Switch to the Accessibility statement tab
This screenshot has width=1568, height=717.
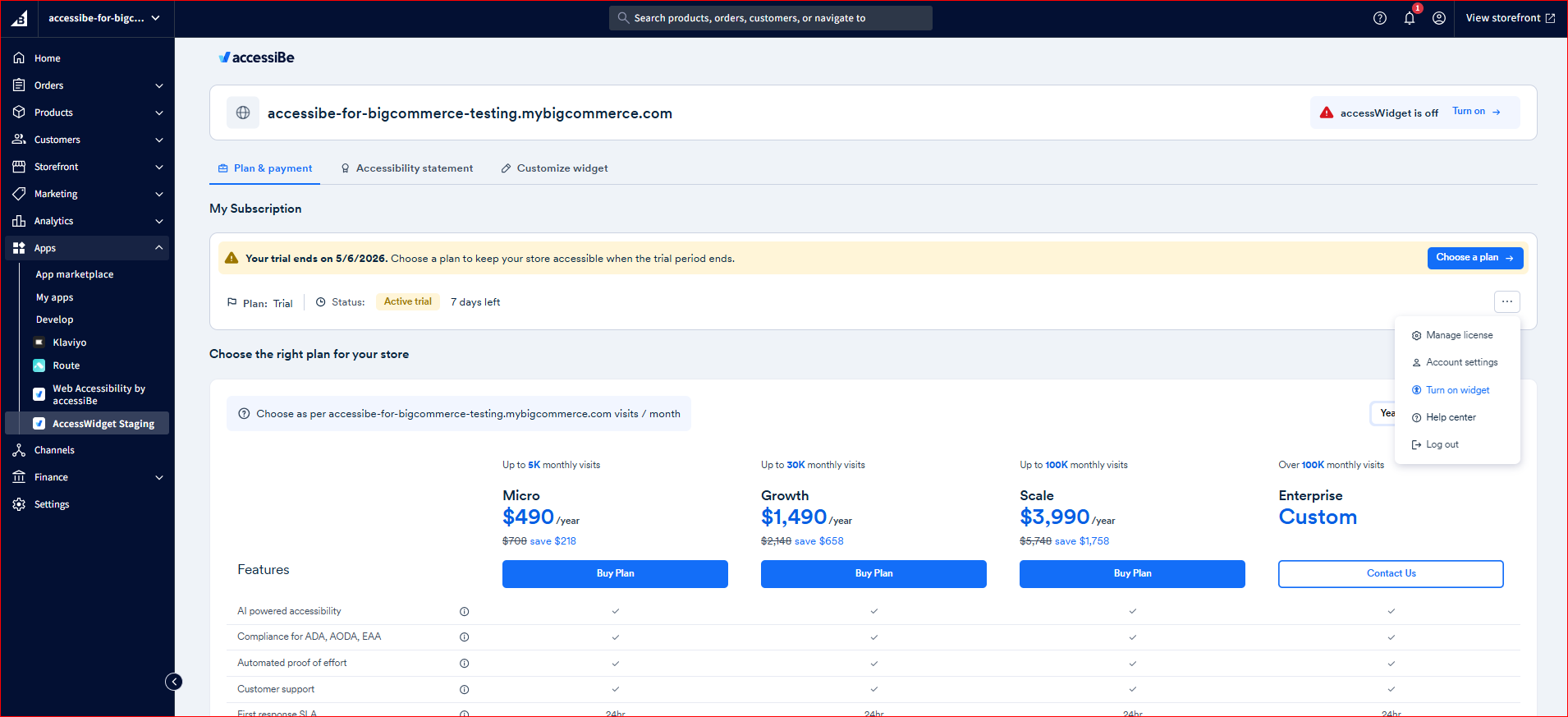[x=407, y=168]
